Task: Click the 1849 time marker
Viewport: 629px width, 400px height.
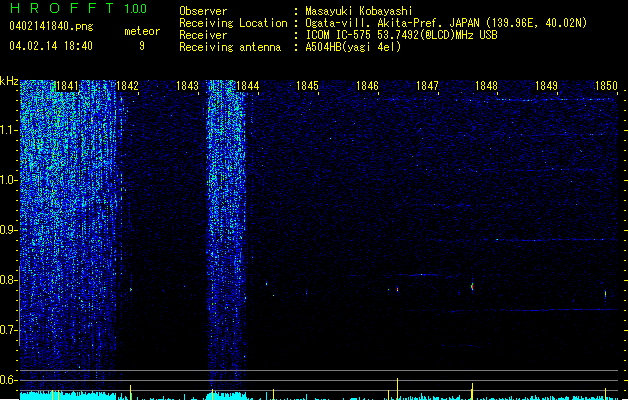Action: (546, 86)
